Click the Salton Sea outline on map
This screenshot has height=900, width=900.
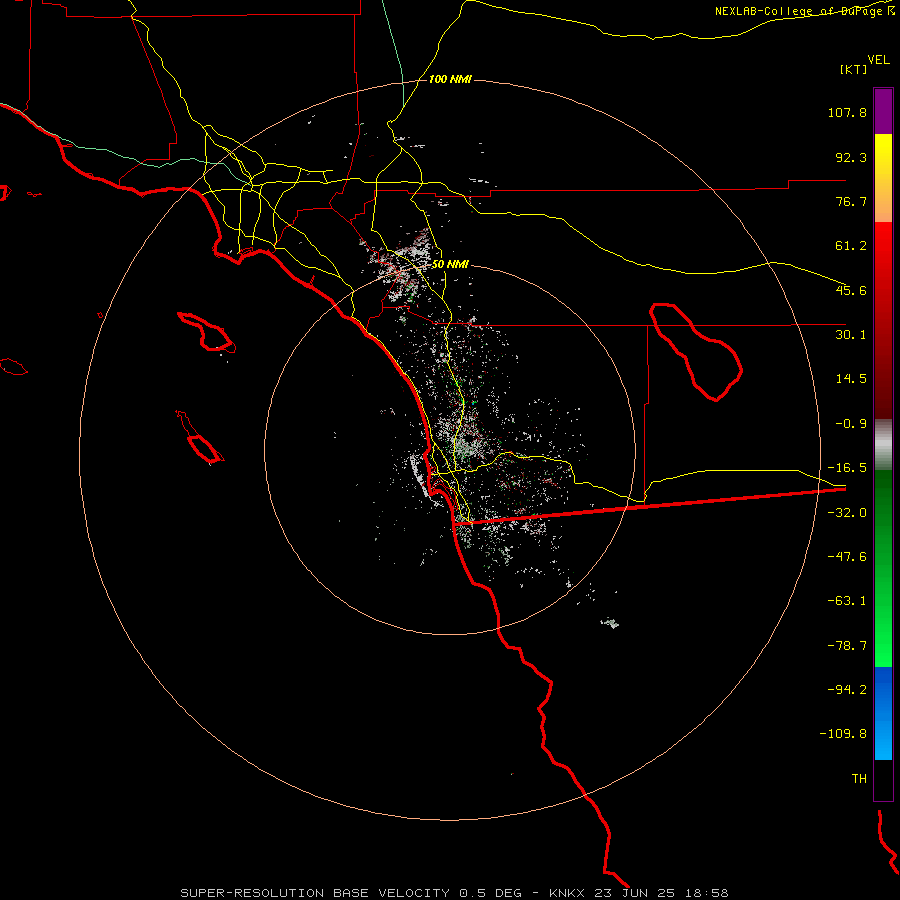click(696, 351)
